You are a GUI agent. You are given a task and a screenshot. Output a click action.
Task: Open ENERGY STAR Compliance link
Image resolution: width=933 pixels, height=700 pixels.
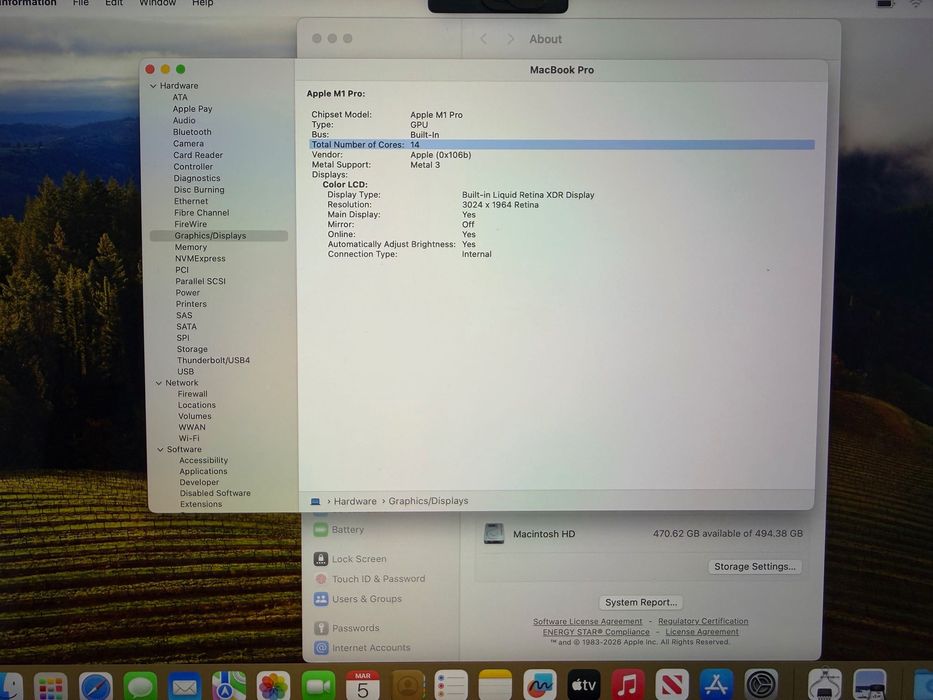[x=596, y=632]
